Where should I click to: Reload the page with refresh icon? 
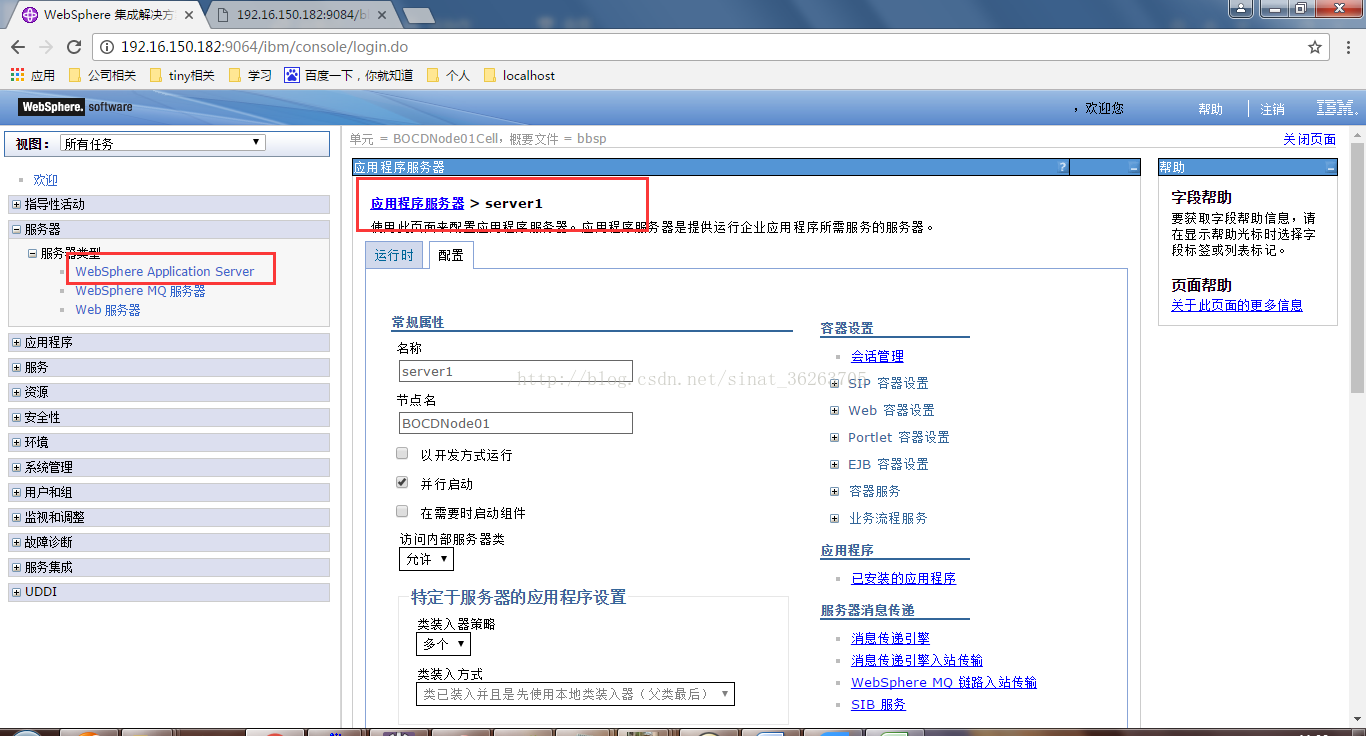click(x=74, y=47)
